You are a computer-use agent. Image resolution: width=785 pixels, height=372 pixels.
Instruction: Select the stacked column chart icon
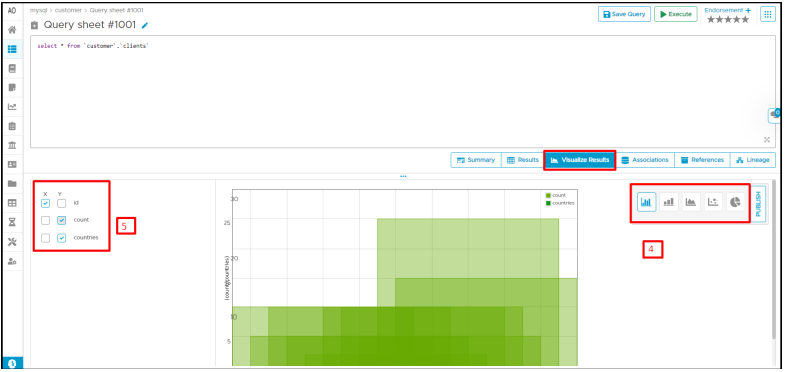668,202
